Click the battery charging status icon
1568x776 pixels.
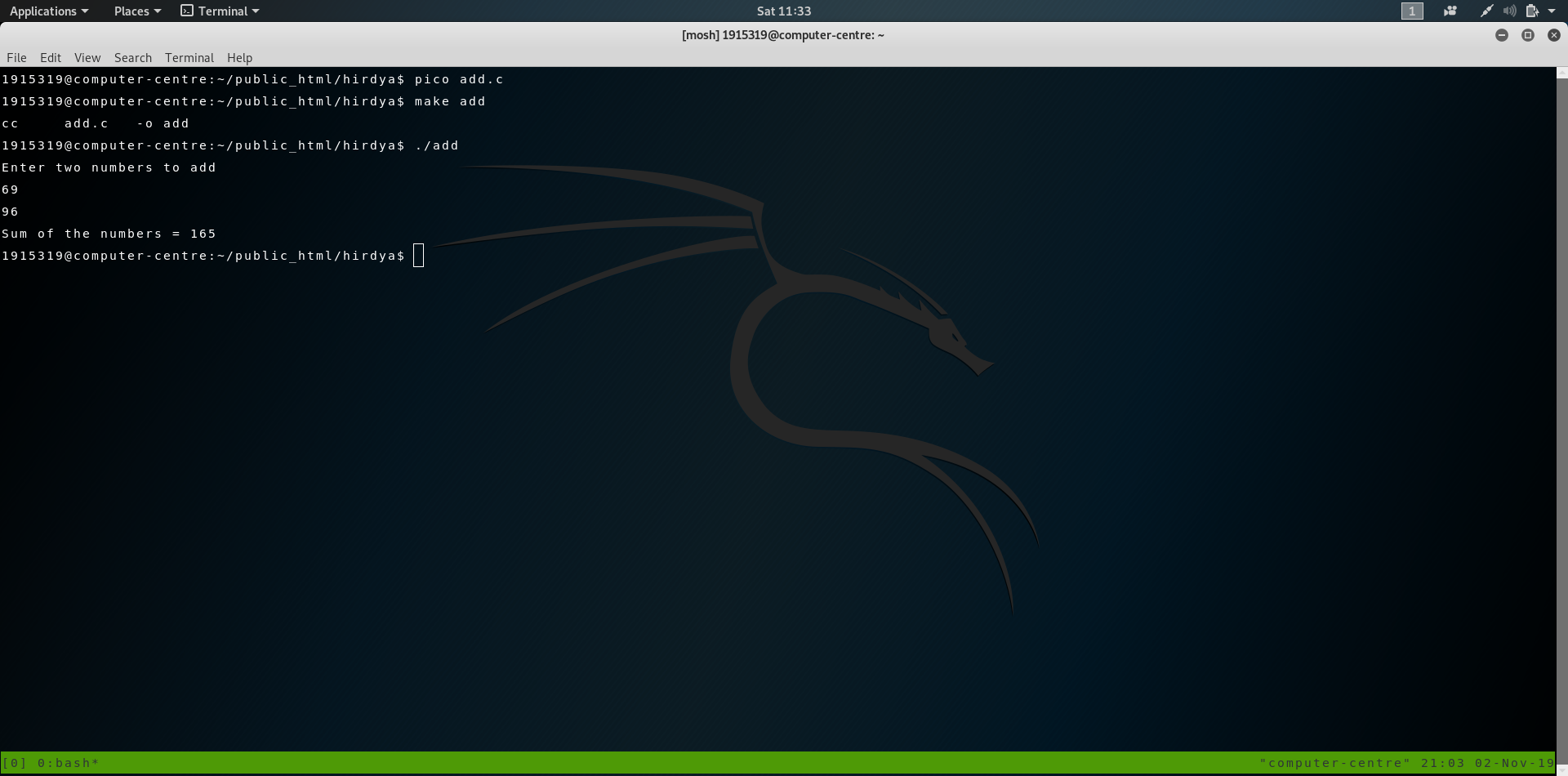click(1533, 11)
